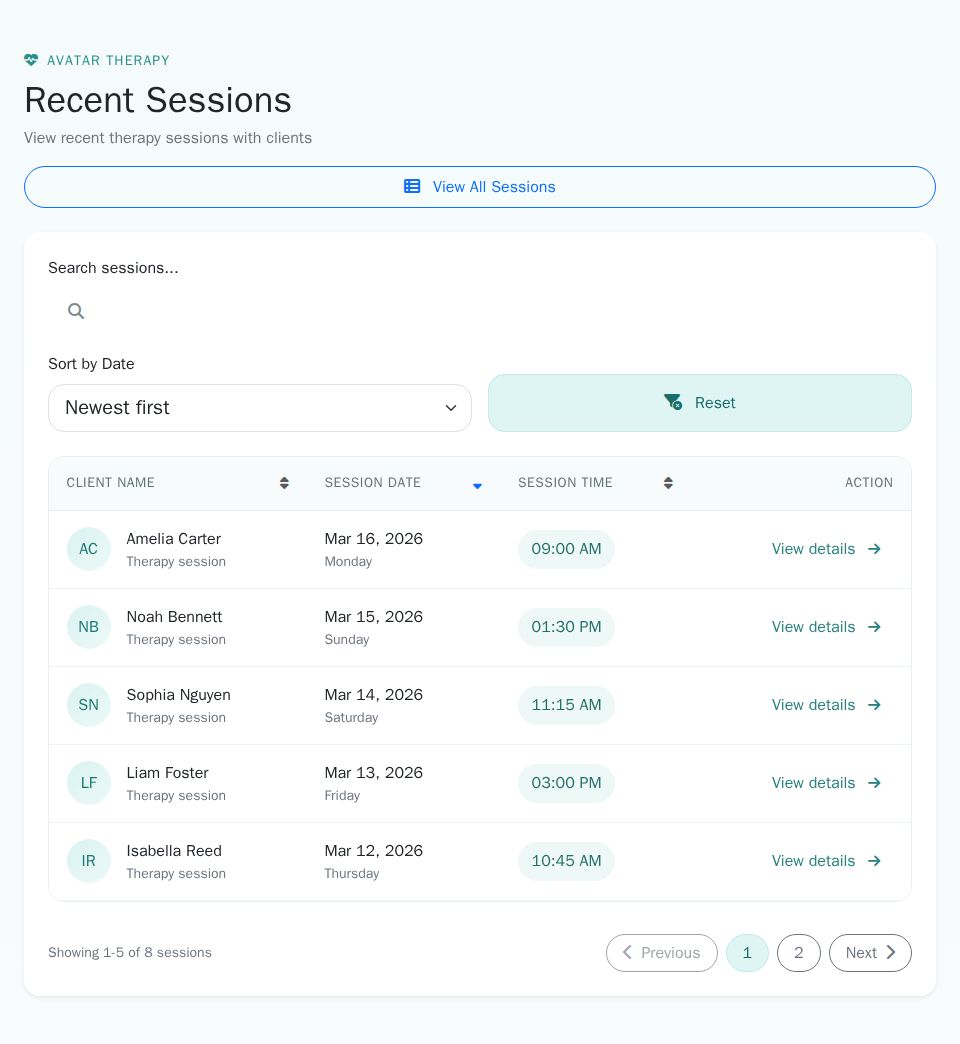Image resolution: width=960 pixels, height=1044 pixels.
Task: Click the Avatar Therapy logo icon
Action: click(x=31, y=60)
